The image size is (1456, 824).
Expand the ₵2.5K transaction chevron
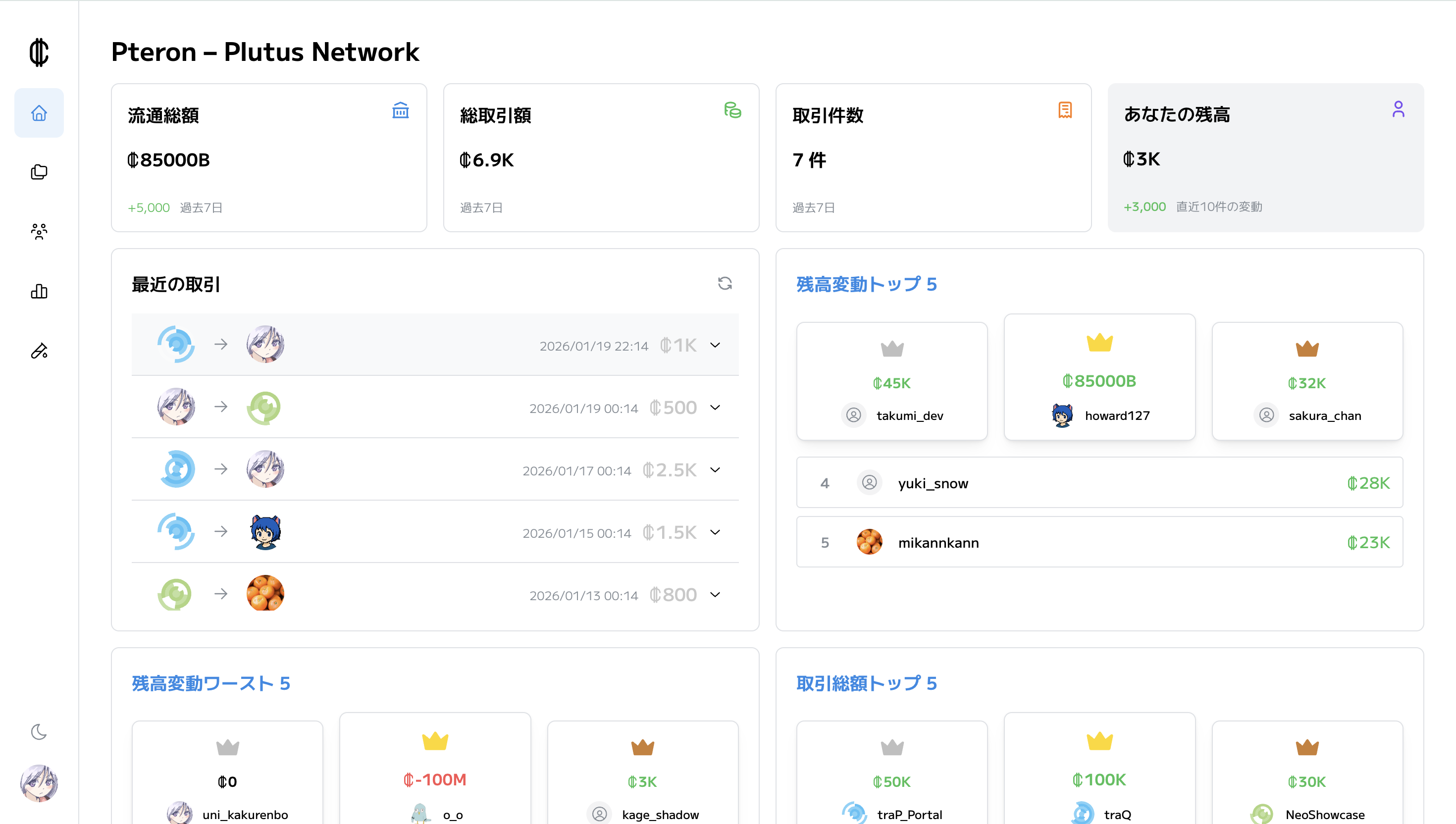tap(715, 470)
